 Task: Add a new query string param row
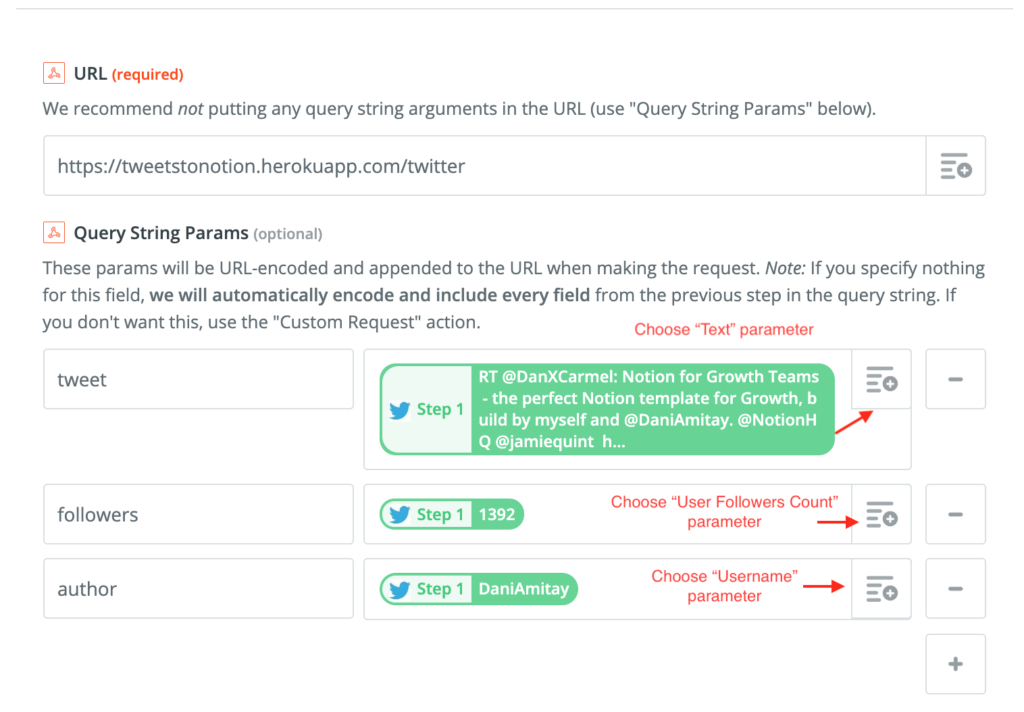(x=955, y=664)
